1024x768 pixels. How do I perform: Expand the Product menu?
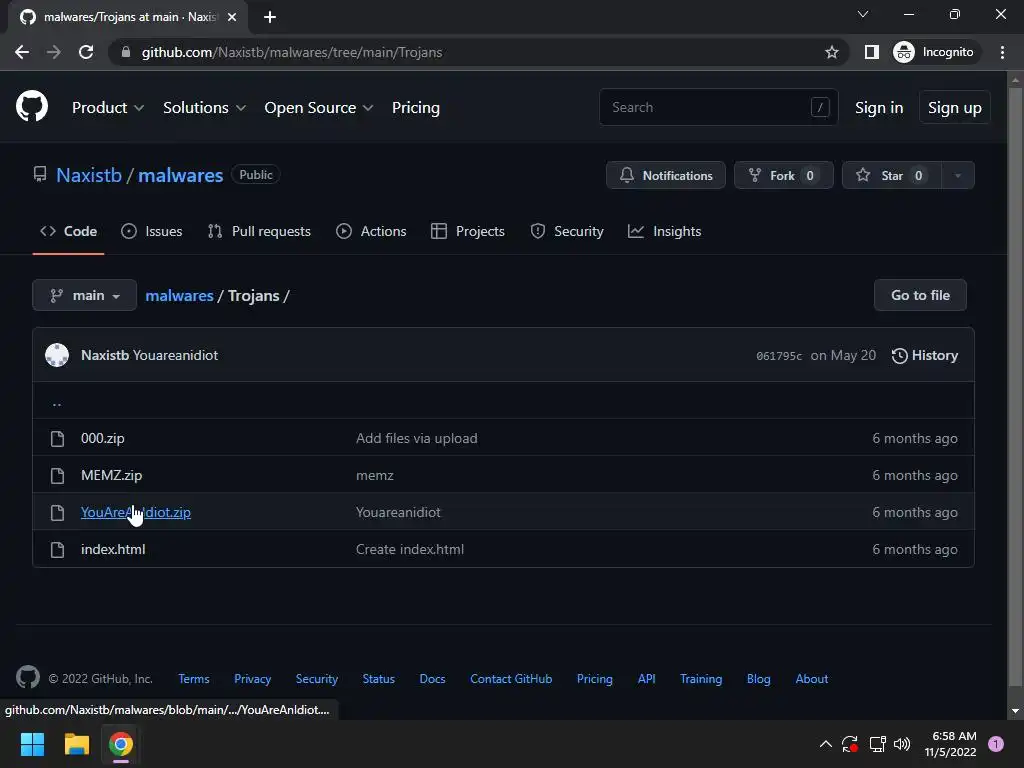pyautogui.click(x=108, y=108)
